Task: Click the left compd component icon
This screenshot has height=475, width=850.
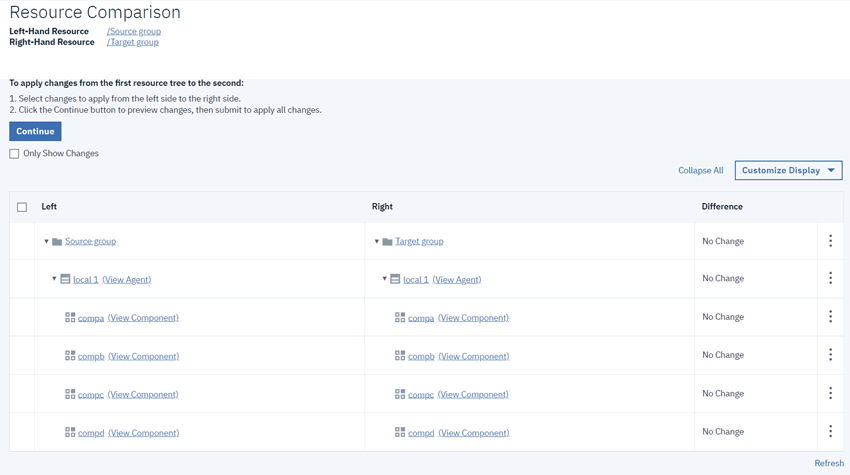Action: point(70,432)
